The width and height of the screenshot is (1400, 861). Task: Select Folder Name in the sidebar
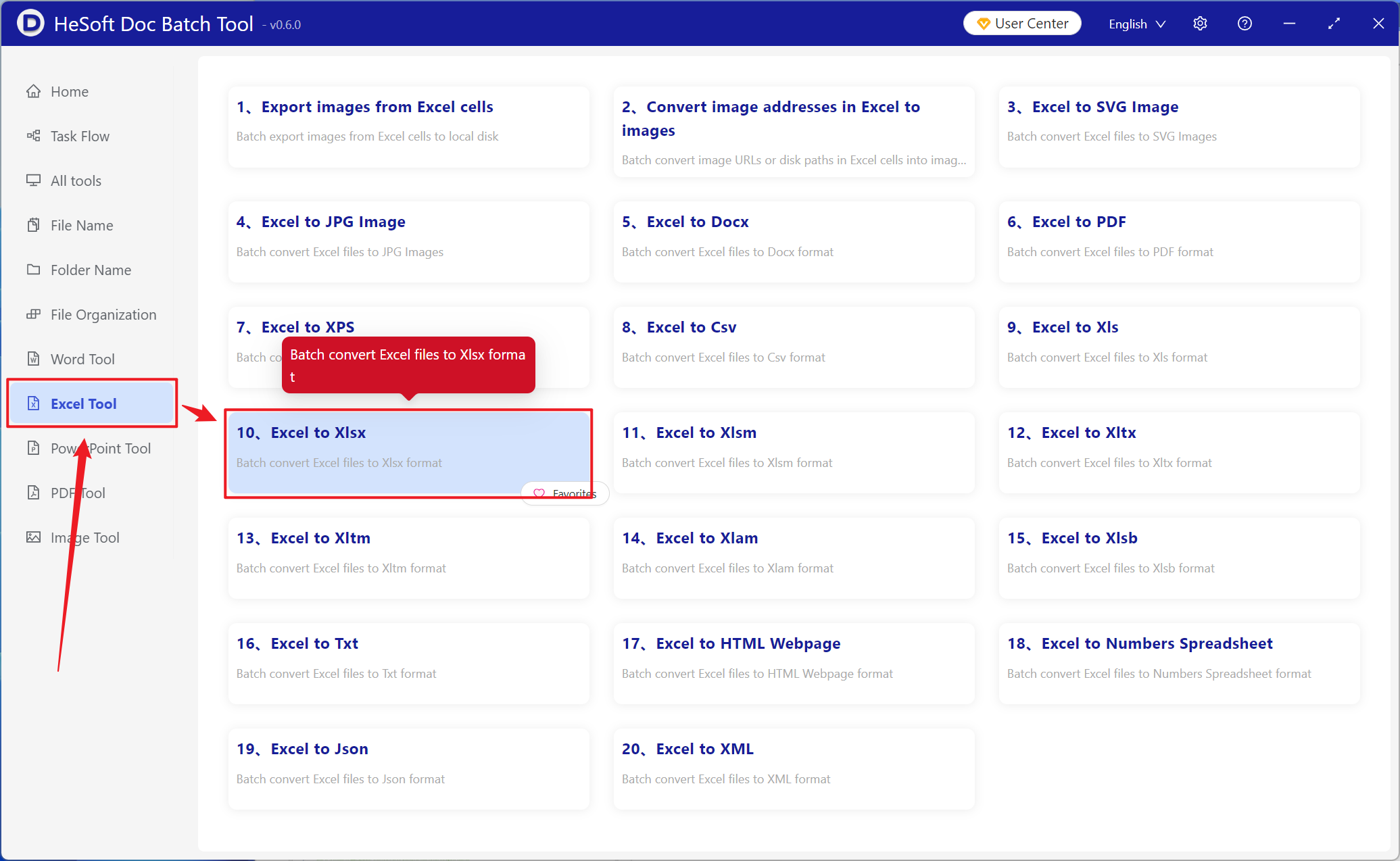(92, 270)
